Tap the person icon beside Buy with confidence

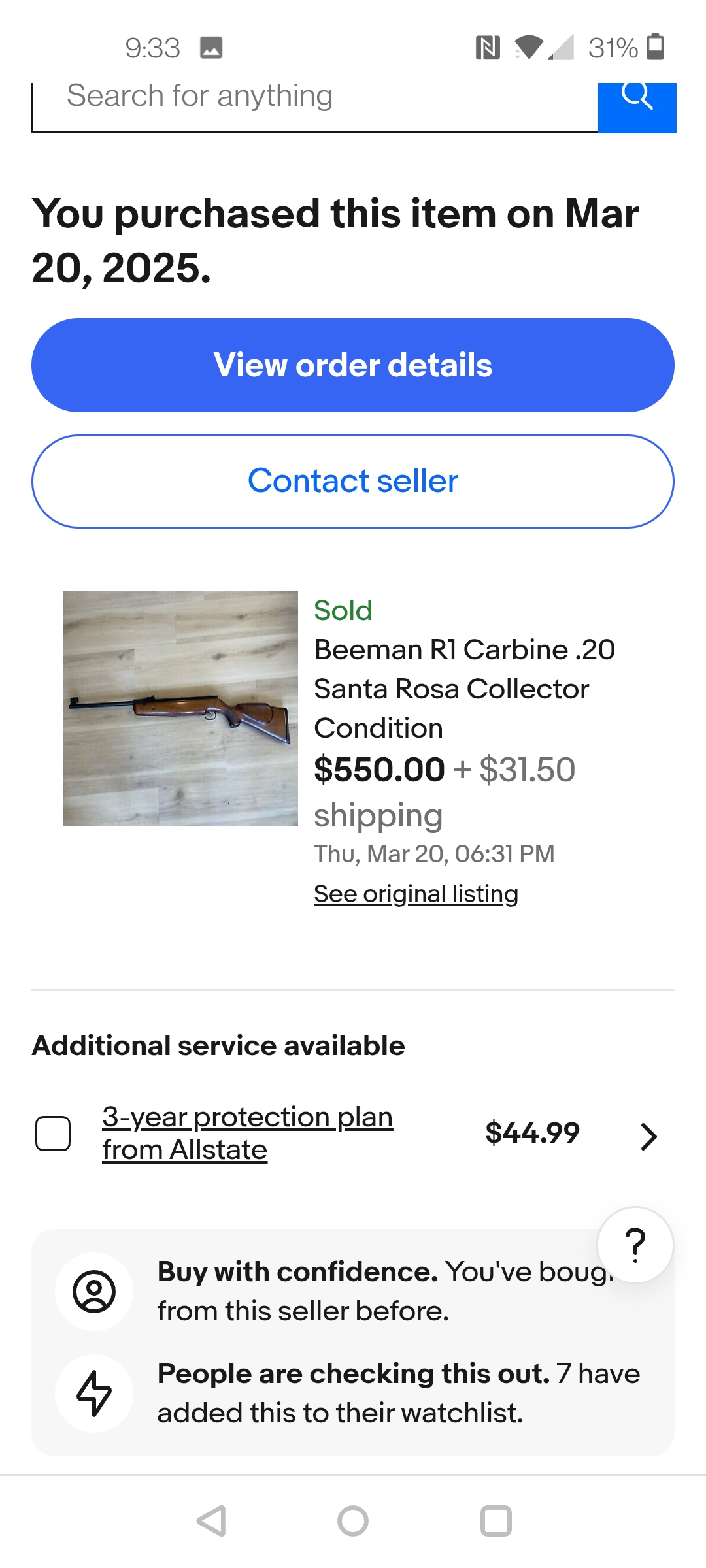pos(94,1292)
